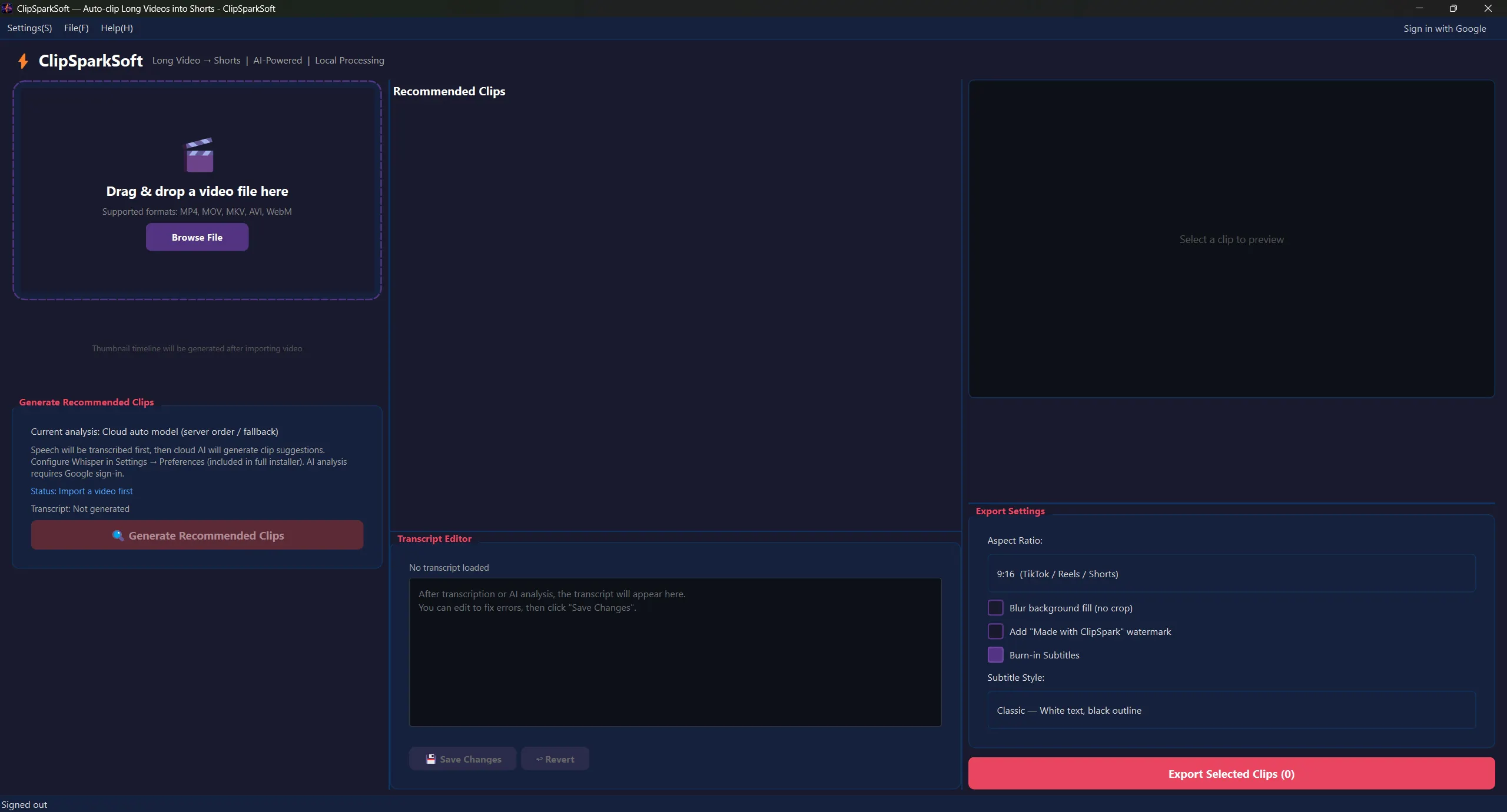Enable Blur background fill checkbox

pos(995,608)
